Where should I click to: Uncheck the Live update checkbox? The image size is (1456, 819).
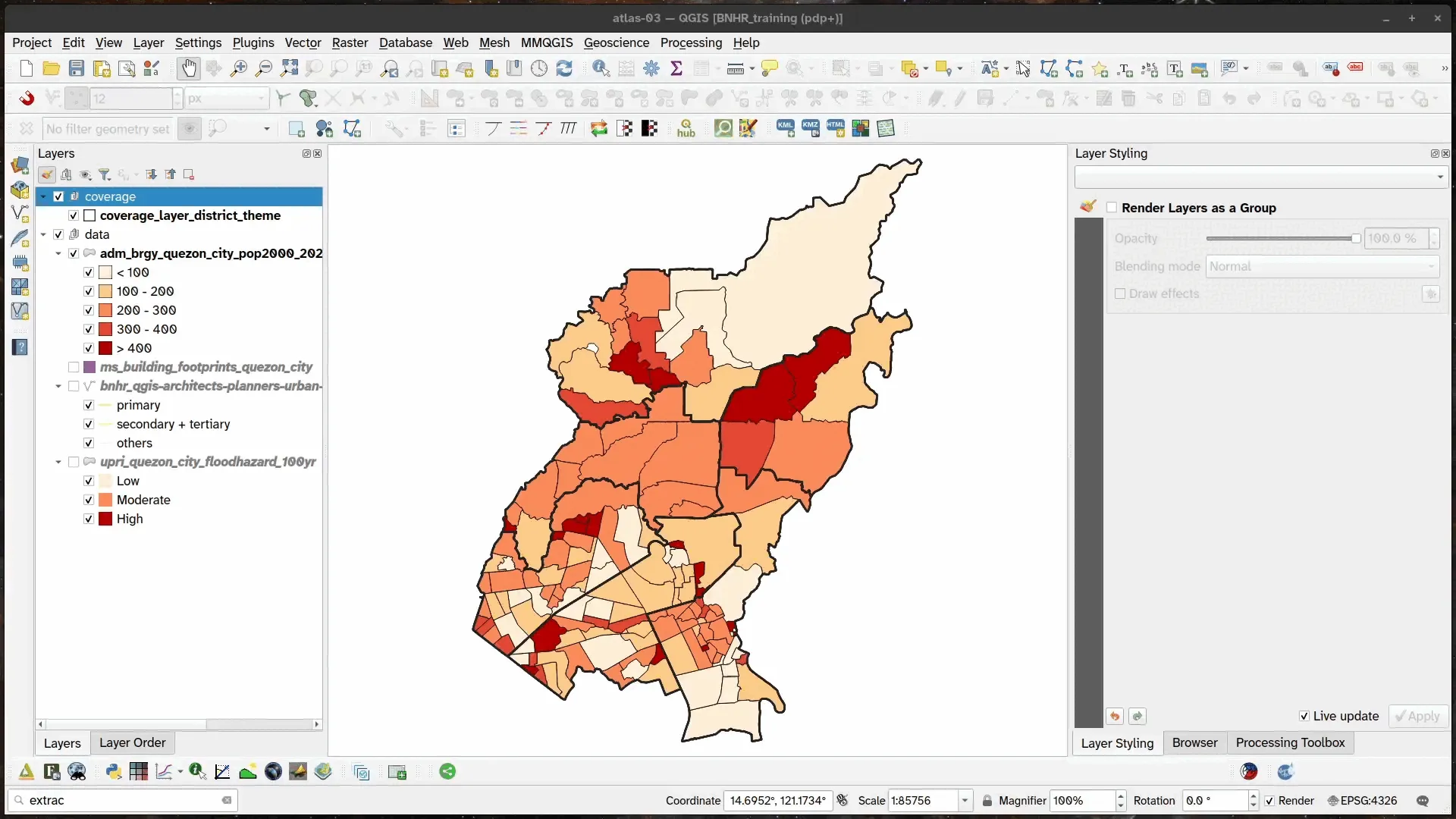click(x=1304, y=716)
